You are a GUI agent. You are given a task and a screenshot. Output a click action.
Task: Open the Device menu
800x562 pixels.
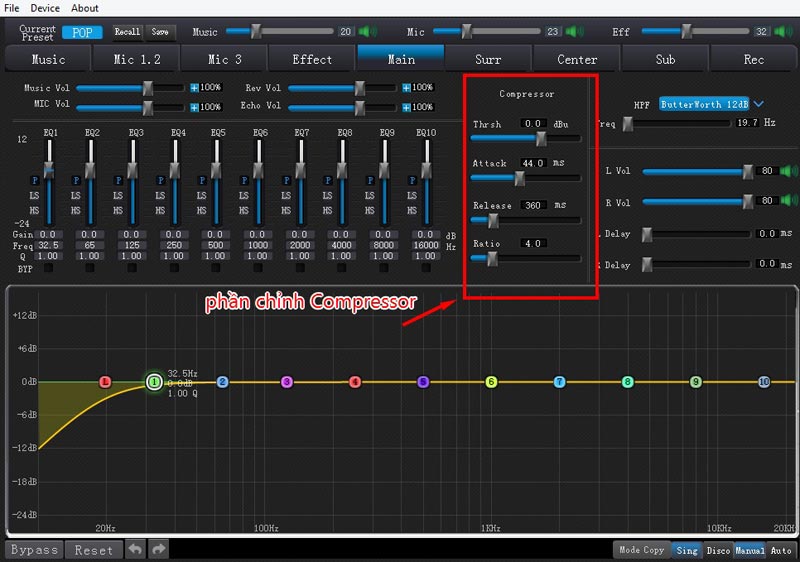[x=45, y=8]
